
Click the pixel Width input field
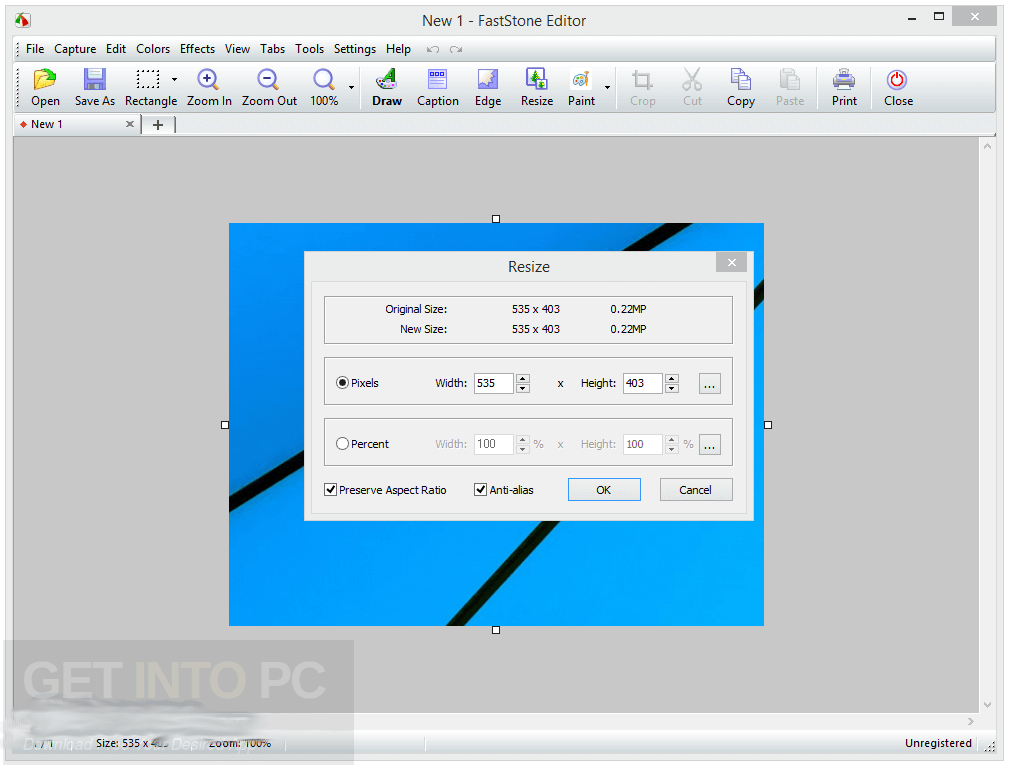[493, 383]
